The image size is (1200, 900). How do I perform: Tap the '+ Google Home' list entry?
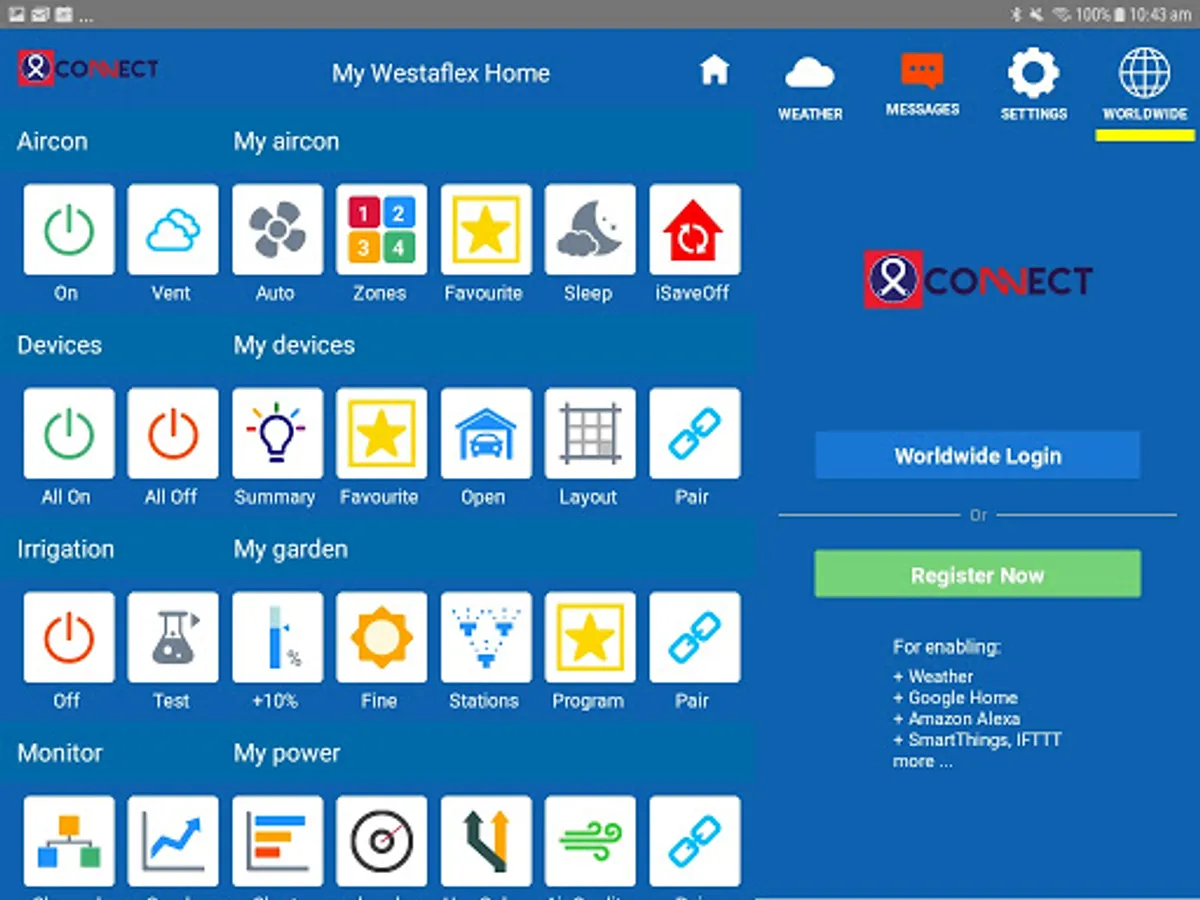tap(954, 698)
